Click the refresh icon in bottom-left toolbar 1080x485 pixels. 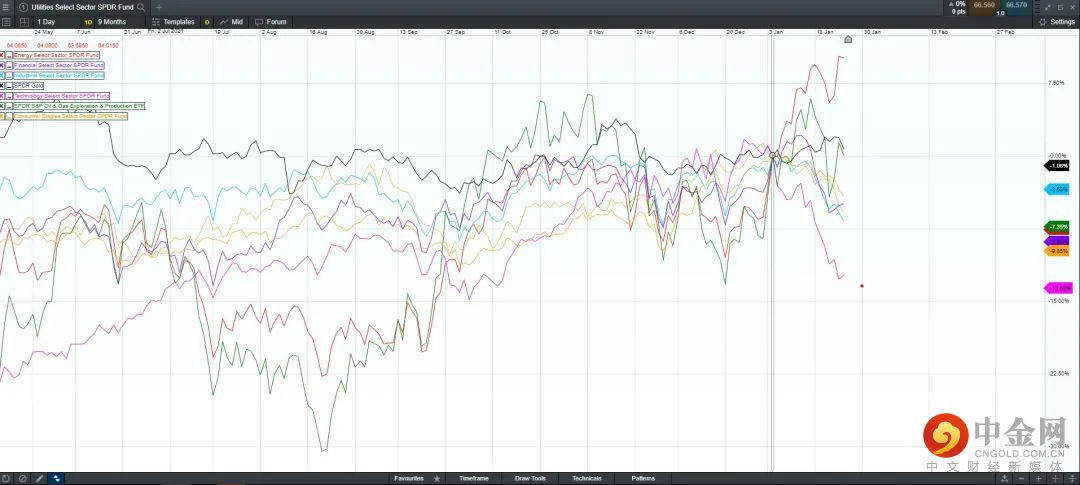point(6,478)
